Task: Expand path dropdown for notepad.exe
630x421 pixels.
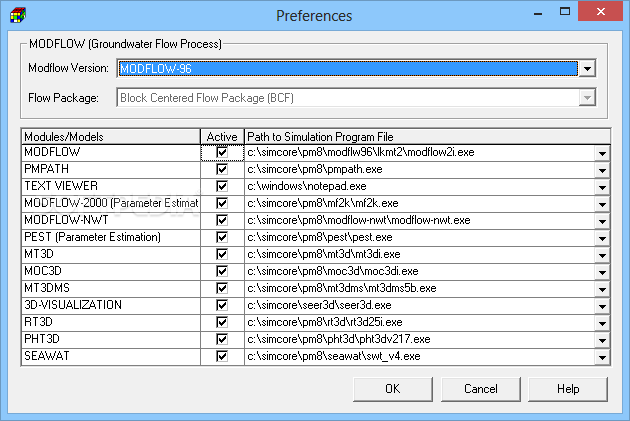Action: click(602, 187)
